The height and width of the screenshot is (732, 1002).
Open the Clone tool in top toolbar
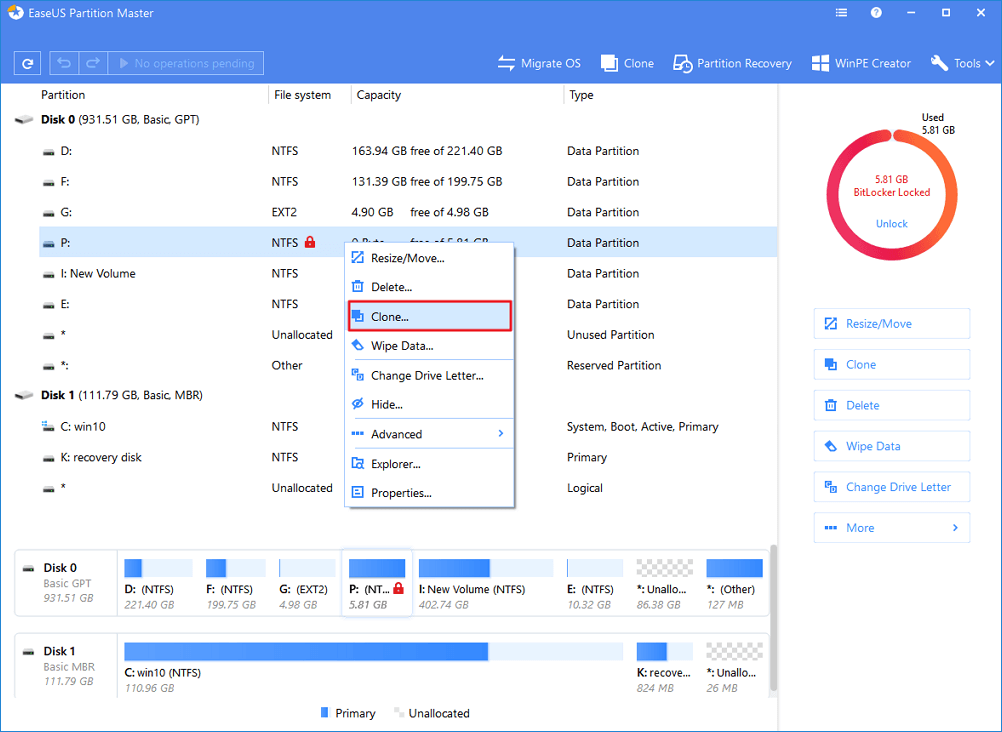click(x=628, y=63)
